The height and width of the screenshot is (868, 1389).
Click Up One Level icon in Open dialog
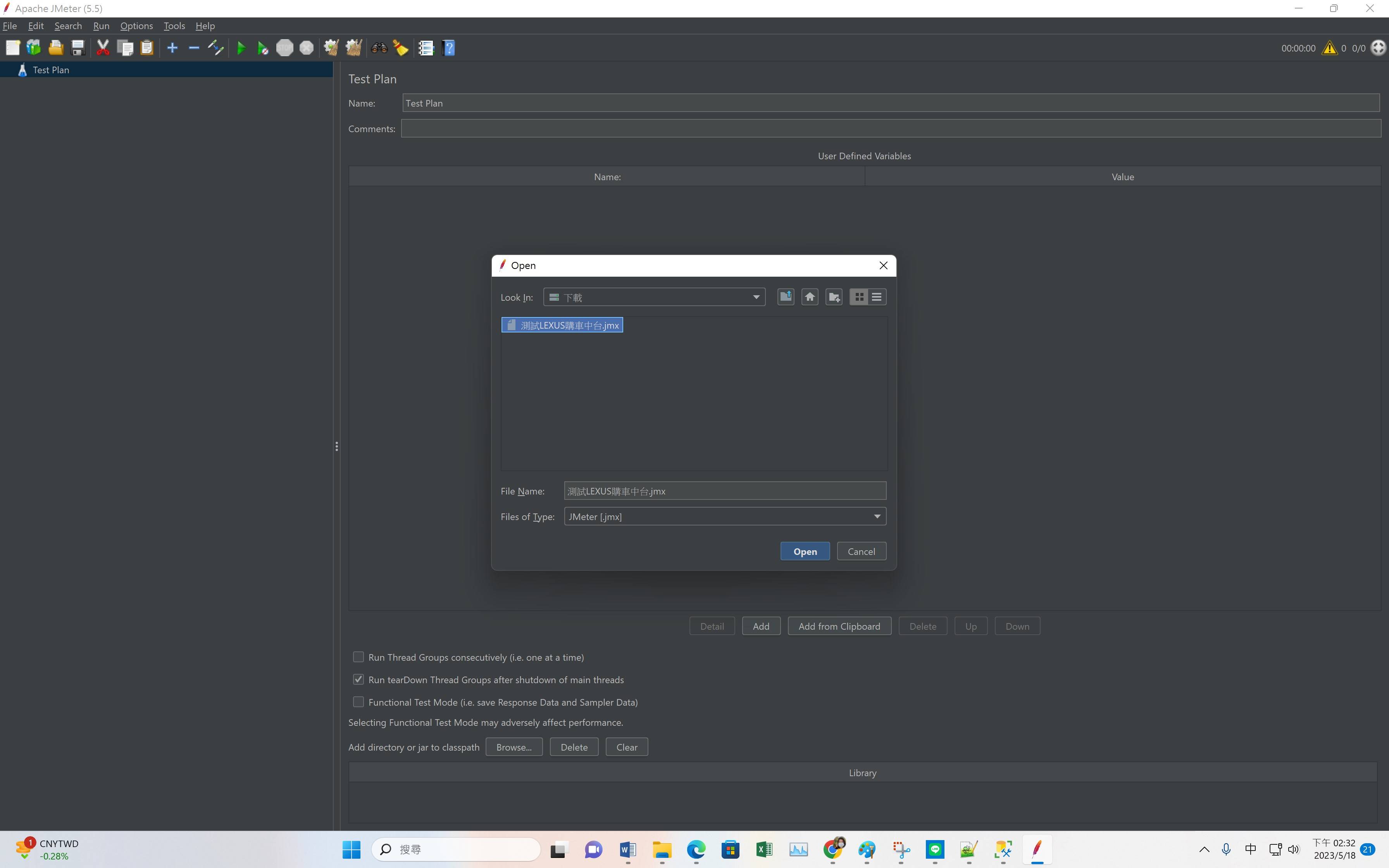coord(786,297)
